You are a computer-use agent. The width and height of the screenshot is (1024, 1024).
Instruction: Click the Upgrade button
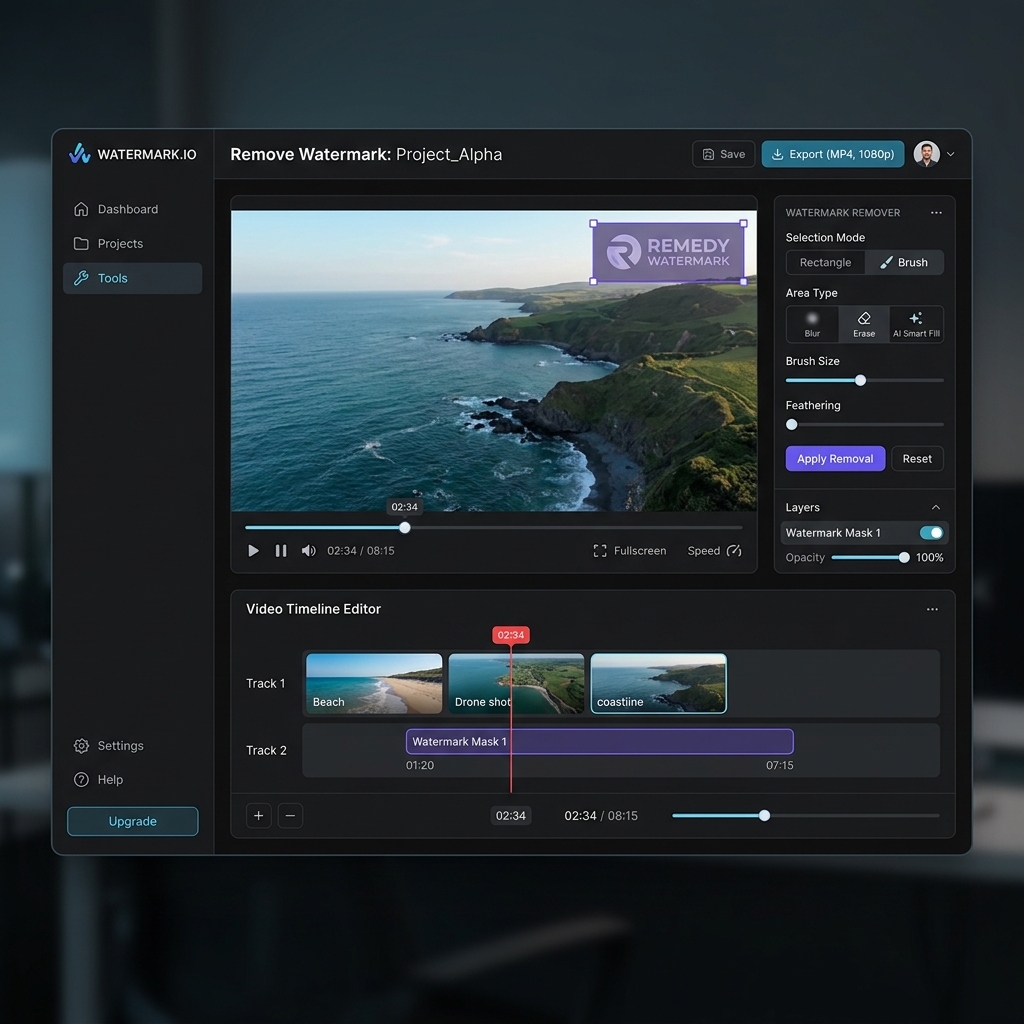(x=133, y=822)
